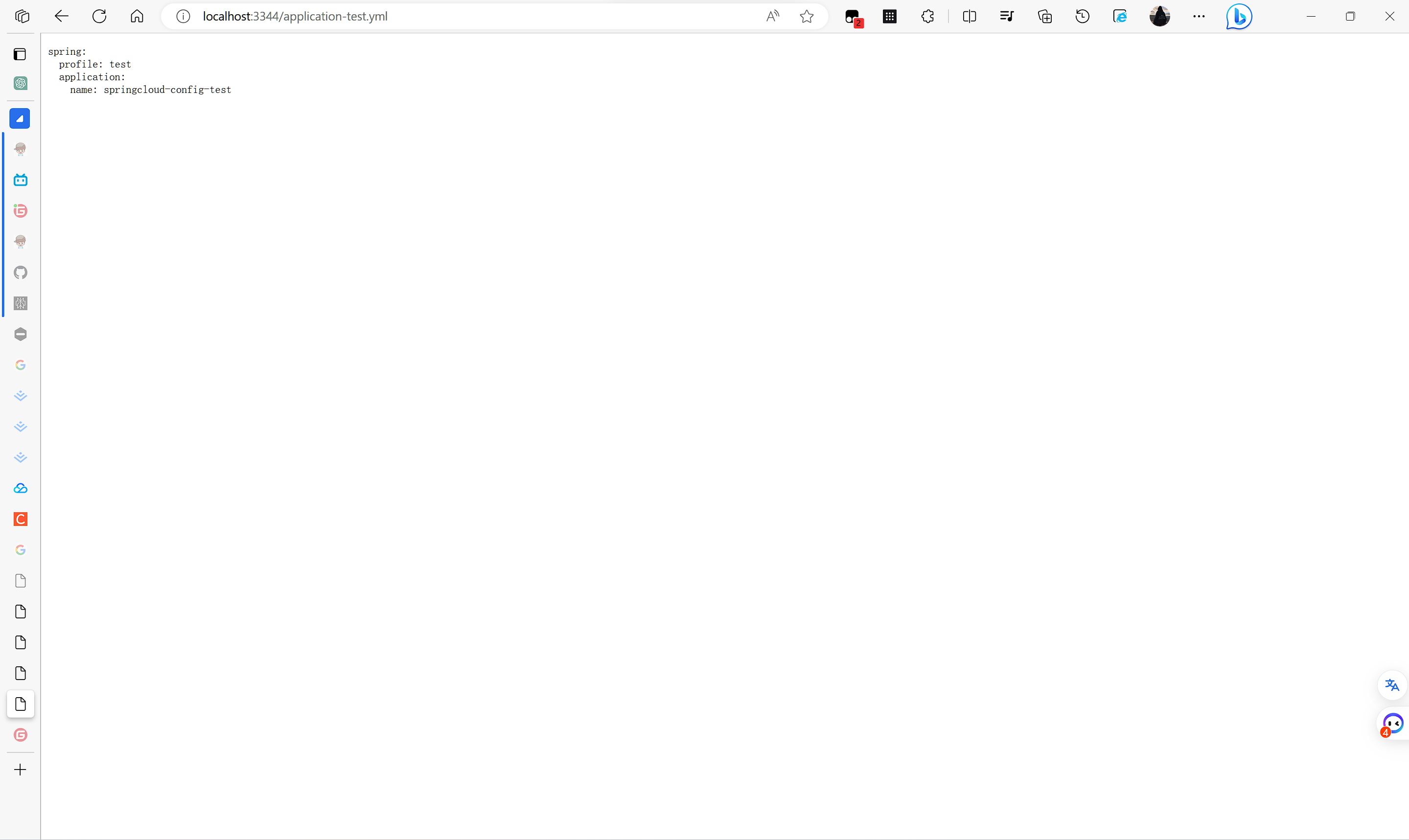Viewport: 1409px width, 840px height.
Task: Expand Settings and more menu
Action: [1199, 17]
